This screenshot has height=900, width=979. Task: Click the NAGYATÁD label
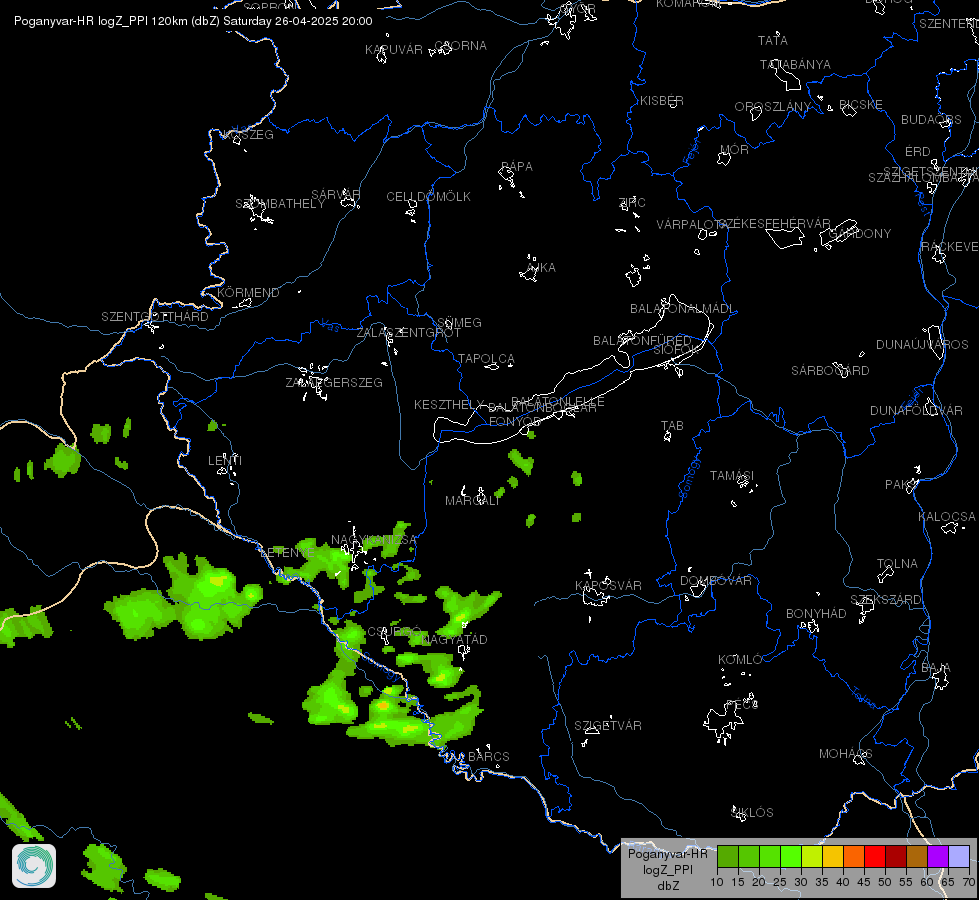click(x=454, y=640)
